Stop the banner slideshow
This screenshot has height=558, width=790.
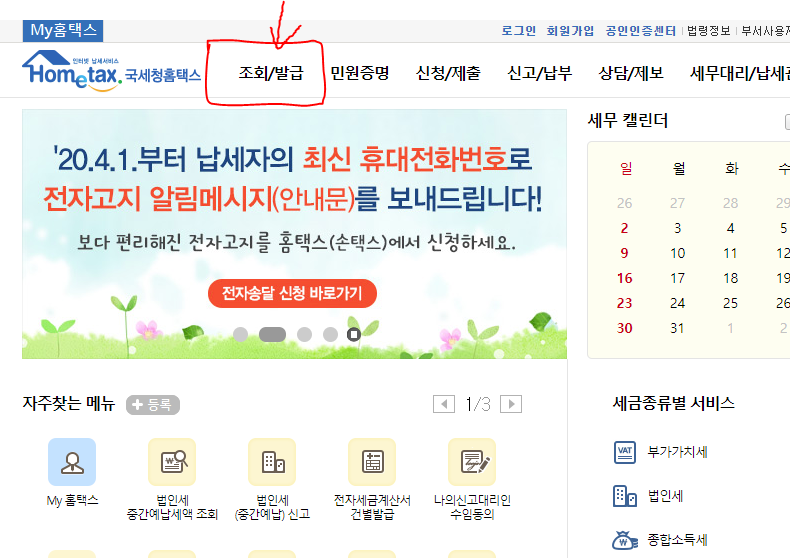click(x=354, y=334)
